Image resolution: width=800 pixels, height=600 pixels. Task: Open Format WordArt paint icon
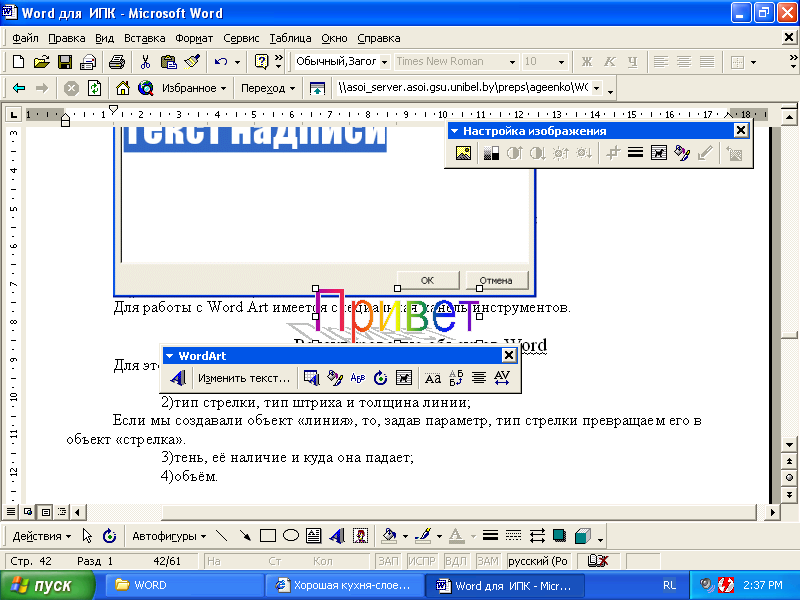335,378
